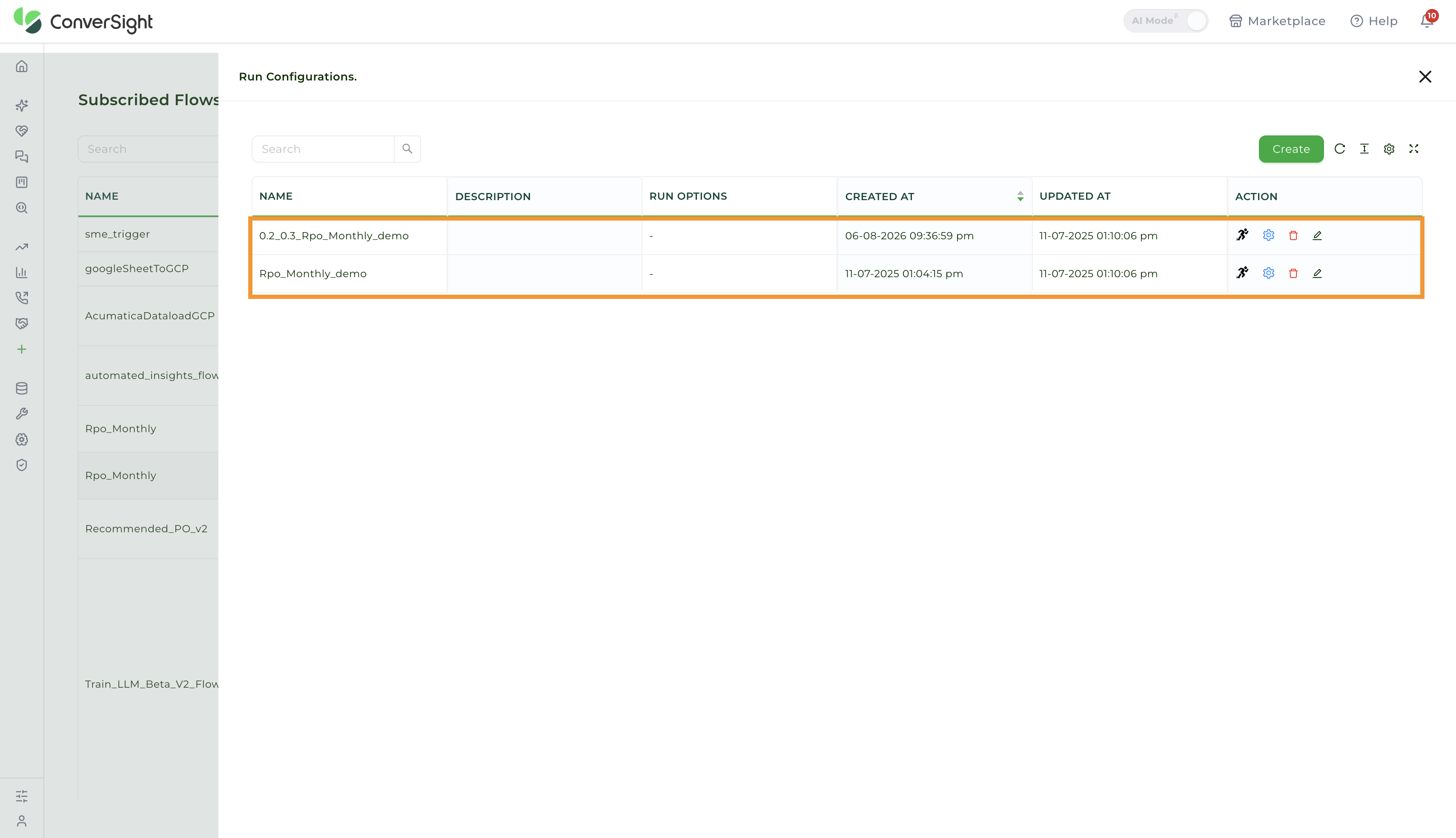Click the green plus sidebar icon
1456x838 pixels.
coord(22,349)
